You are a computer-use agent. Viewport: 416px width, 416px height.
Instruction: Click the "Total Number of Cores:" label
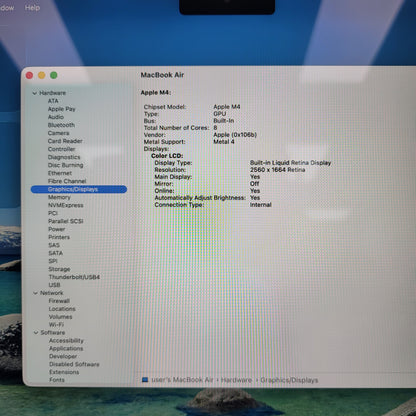(x=176, y=128)
